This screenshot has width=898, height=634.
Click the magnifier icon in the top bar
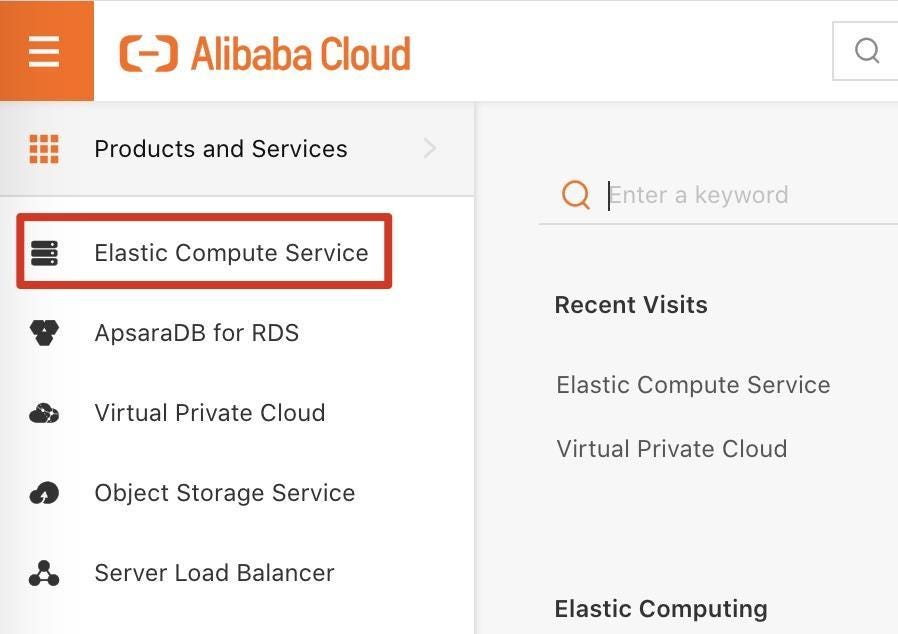pos(867,50)
